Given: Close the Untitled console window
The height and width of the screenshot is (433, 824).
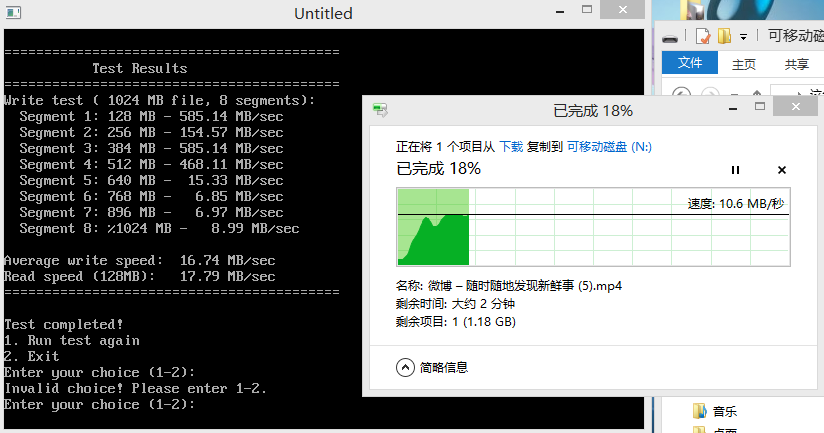Looking at the screenshot, I should coord(622,12).
